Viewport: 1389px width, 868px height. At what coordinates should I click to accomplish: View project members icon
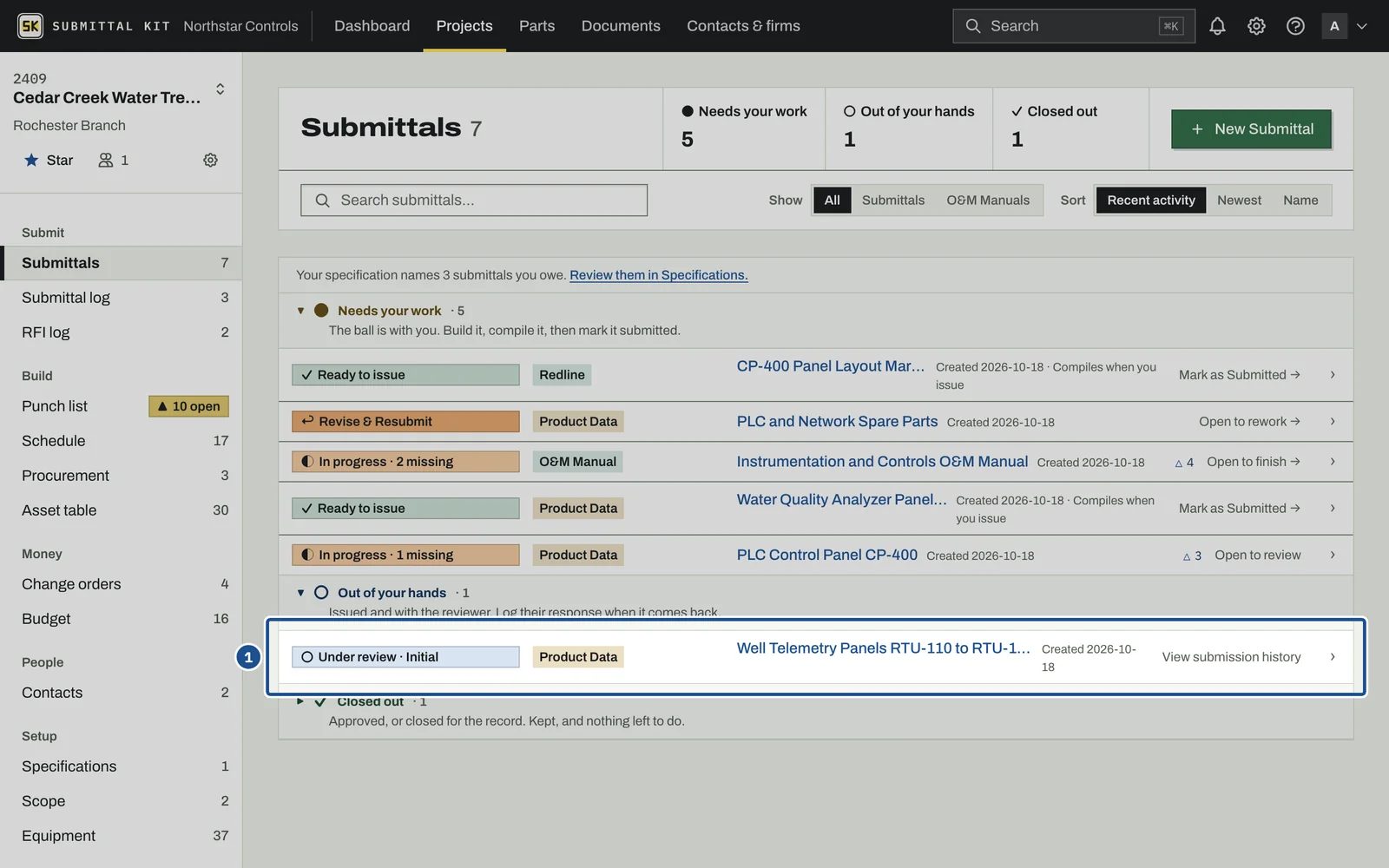[113, 160]
